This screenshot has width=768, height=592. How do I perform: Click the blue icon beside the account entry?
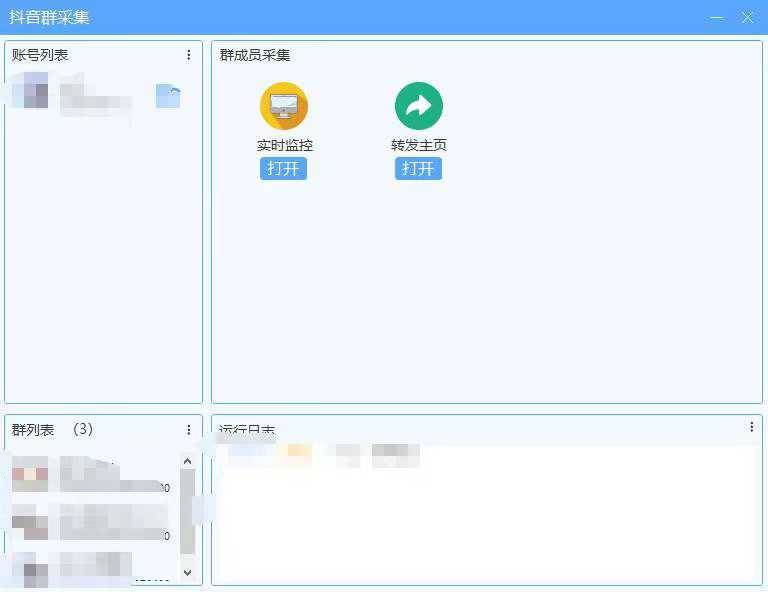168,96
